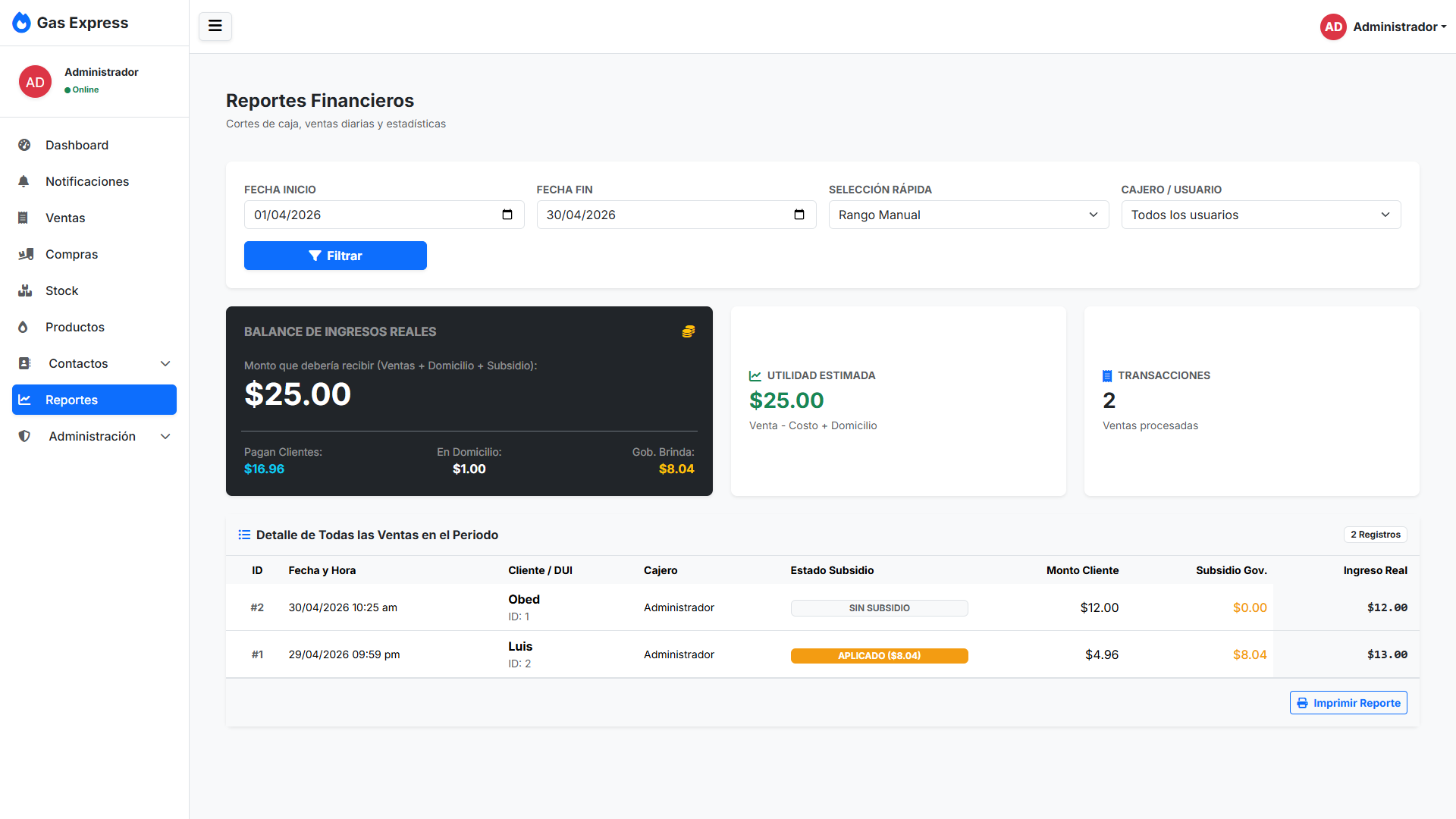Click Ingreso Real $13.00

[x=1387, y=654]
